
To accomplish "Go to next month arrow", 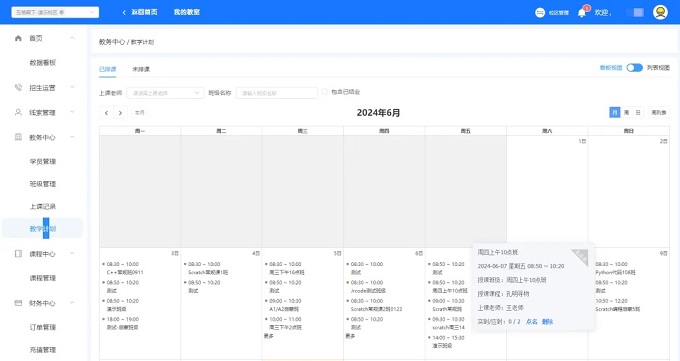I will 120,113.
